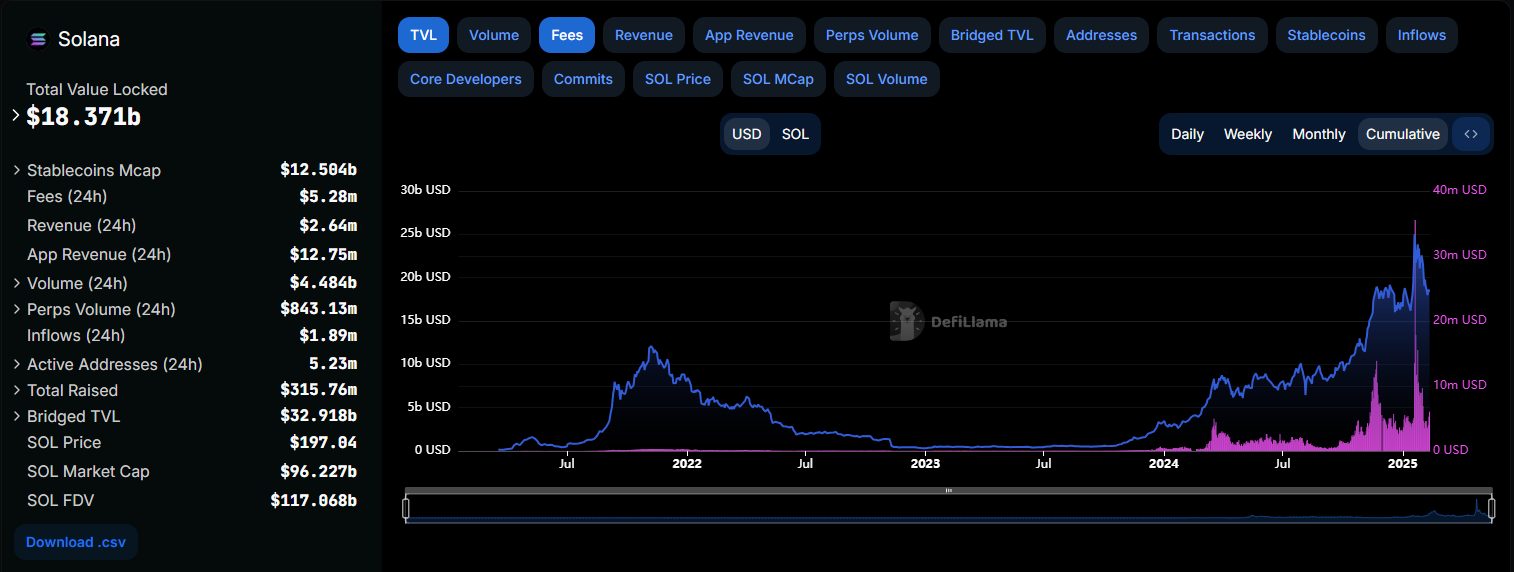Click the Fees (24h) label
This screenshot has height=572, width=1514.
click(x=67, y=196)
